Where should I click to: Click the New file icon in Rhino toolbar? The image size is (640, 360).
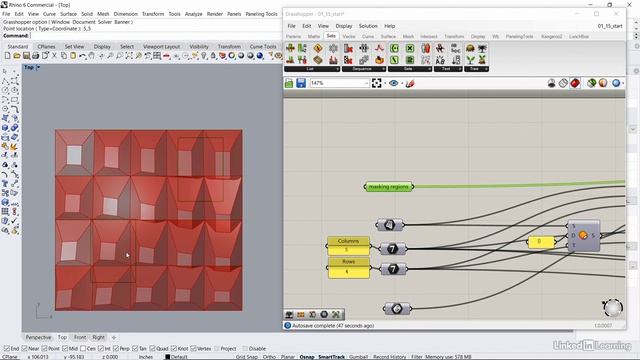coord(8,56)
